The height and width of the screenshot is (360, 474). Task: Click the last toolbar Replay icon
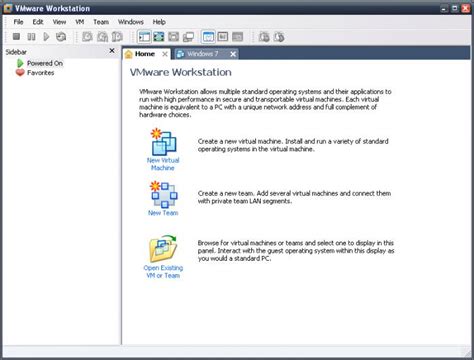coord(279,37)
